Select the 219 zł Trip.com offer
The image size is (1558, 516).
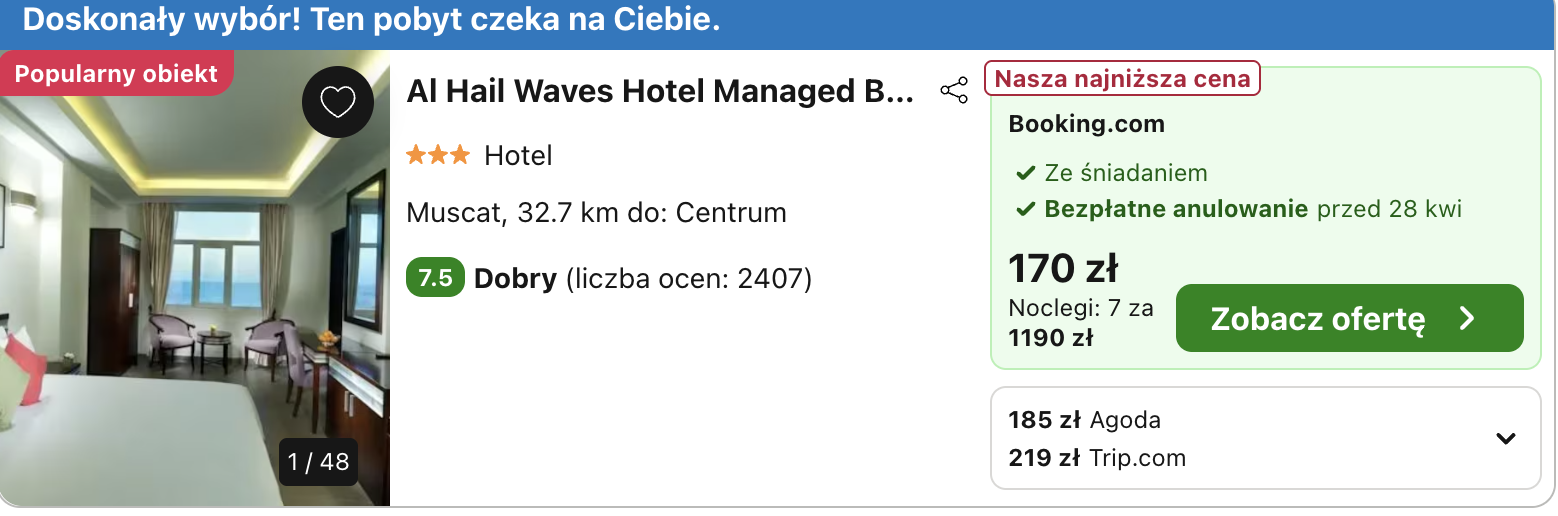tap(1097, 458)
